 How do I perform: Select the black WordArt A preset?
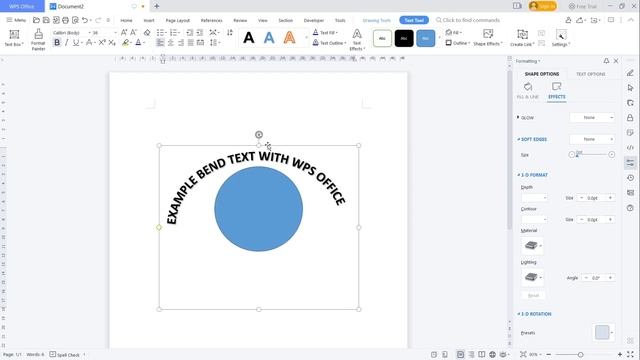(x=249, y=38)
